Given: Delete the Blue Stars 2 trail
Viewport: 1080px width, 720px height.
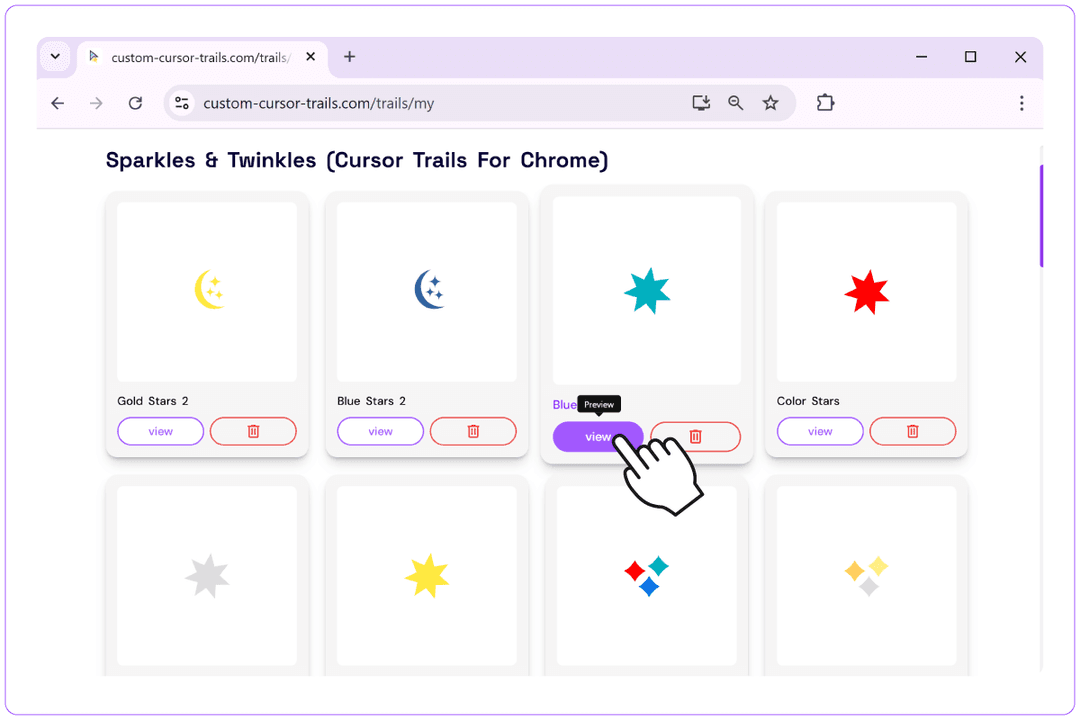Looking at the screenshot, I should tap(473, 431).
